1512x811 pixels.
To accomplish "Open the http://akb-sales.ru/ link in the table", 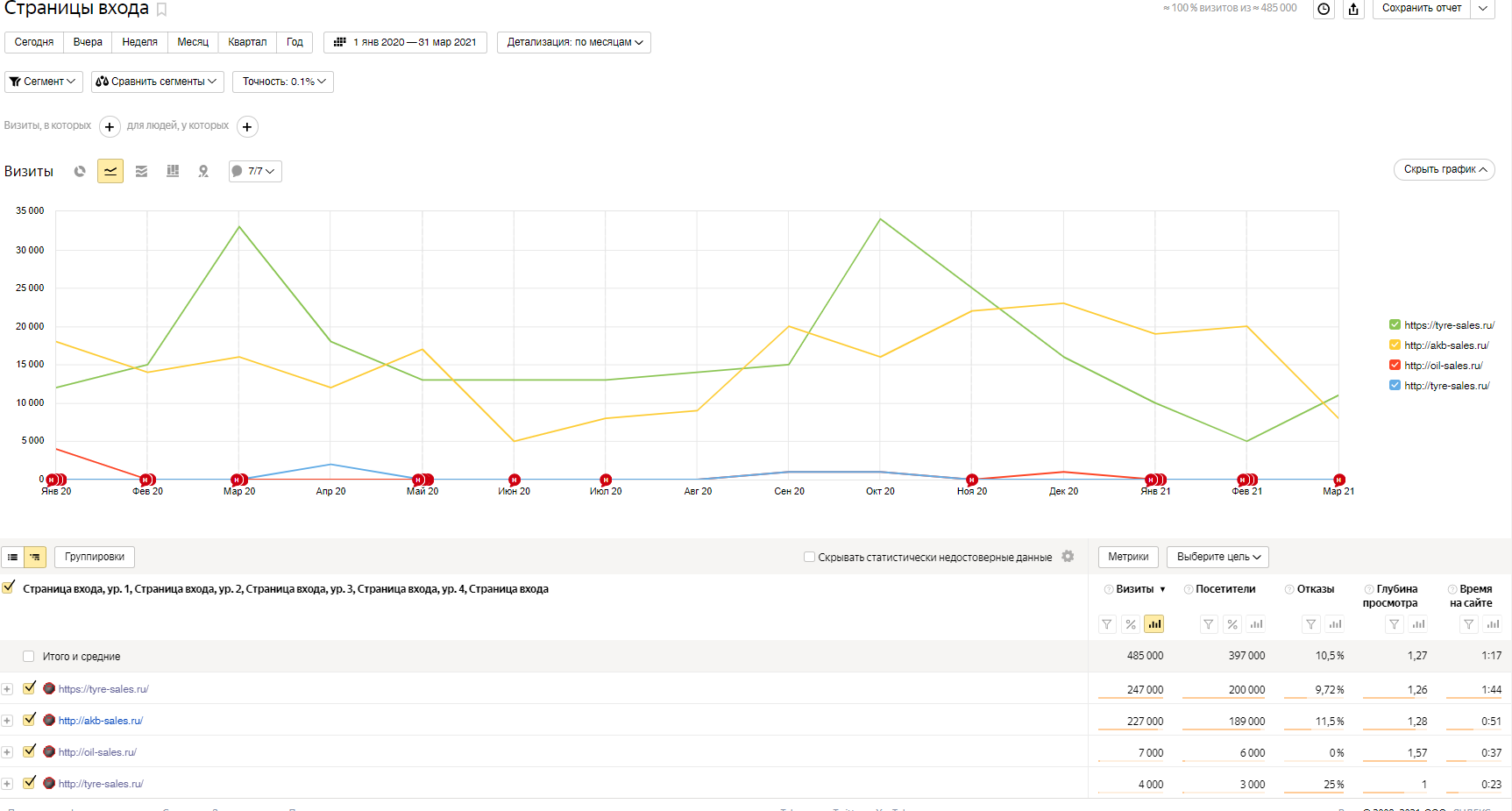I will click(x=101, y=721).
